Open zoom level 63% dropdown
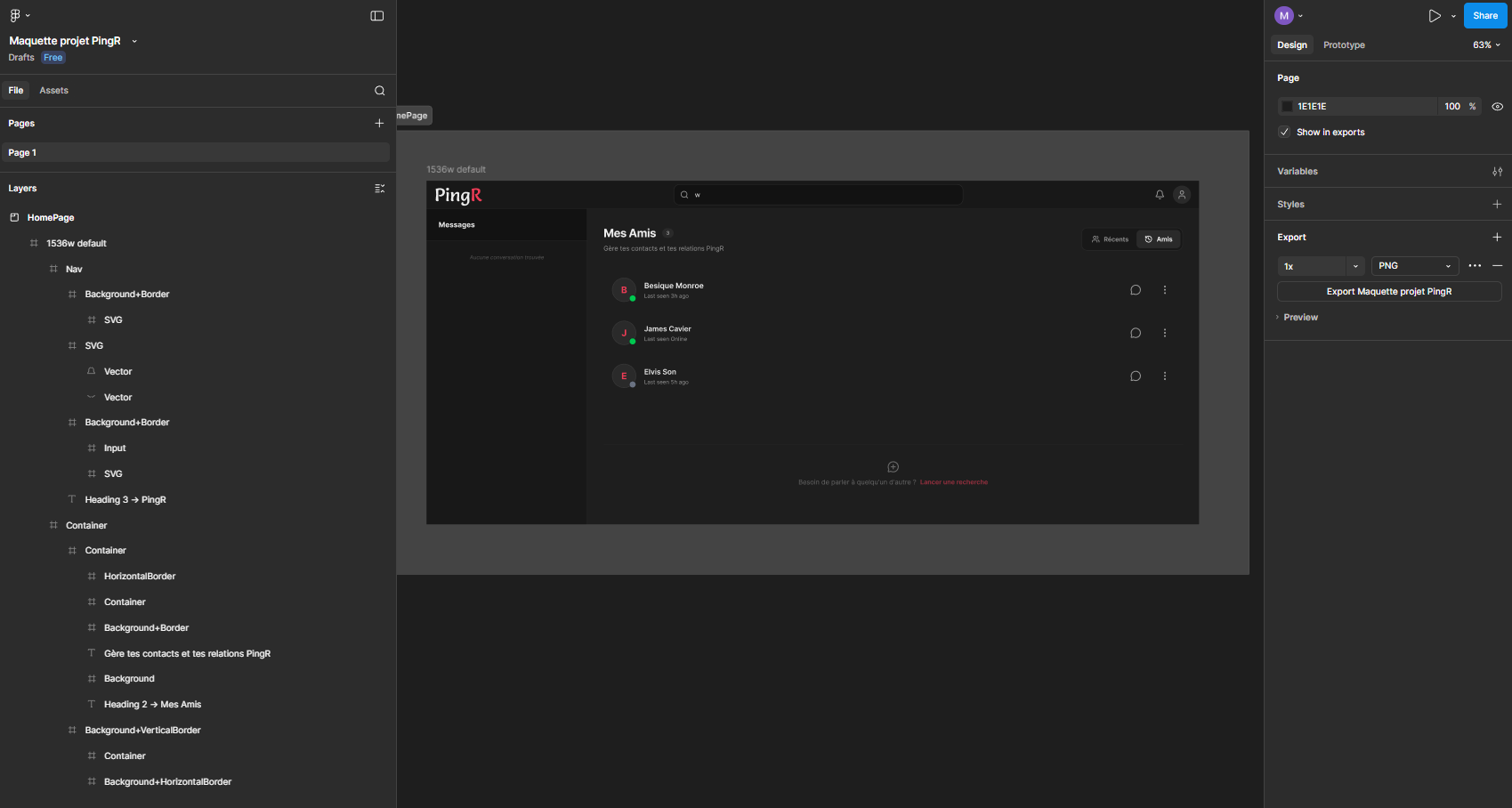The height and width of the screenshot is (808, 1512). (1486, 44)
